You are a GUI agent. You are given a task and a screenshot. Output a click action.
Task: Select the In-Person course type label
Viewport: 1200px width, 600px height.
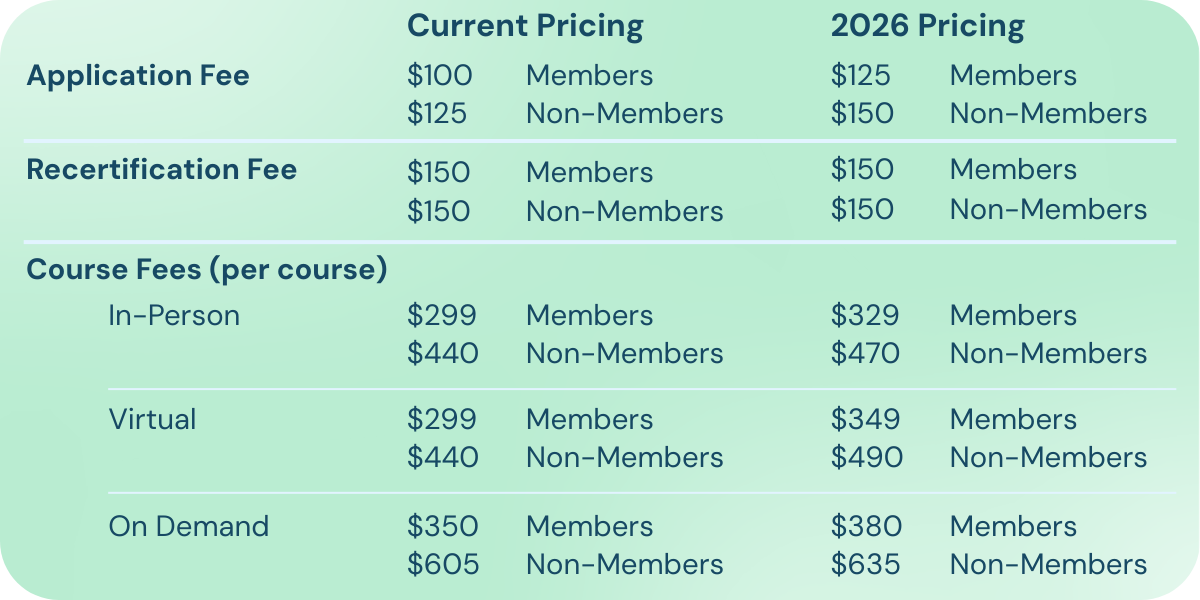[174, 316]
